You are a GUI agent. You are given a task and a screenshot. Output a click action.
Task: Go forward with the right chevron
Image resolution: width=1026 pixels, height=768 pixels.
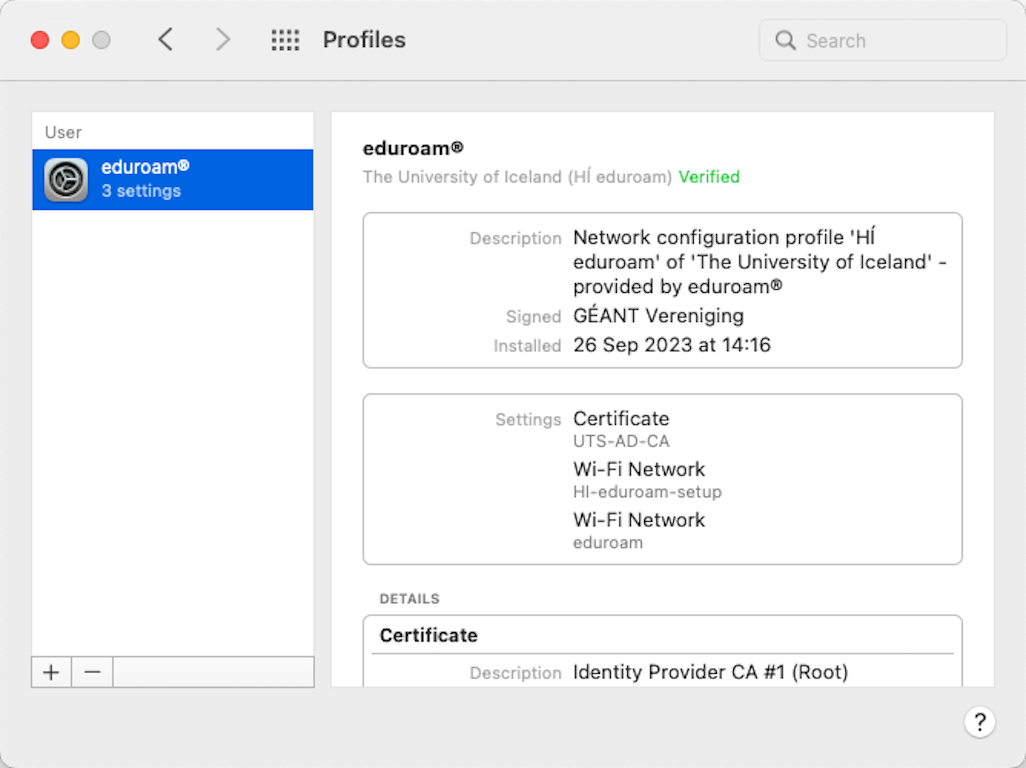pyautogui.click(x=223, y=40)
